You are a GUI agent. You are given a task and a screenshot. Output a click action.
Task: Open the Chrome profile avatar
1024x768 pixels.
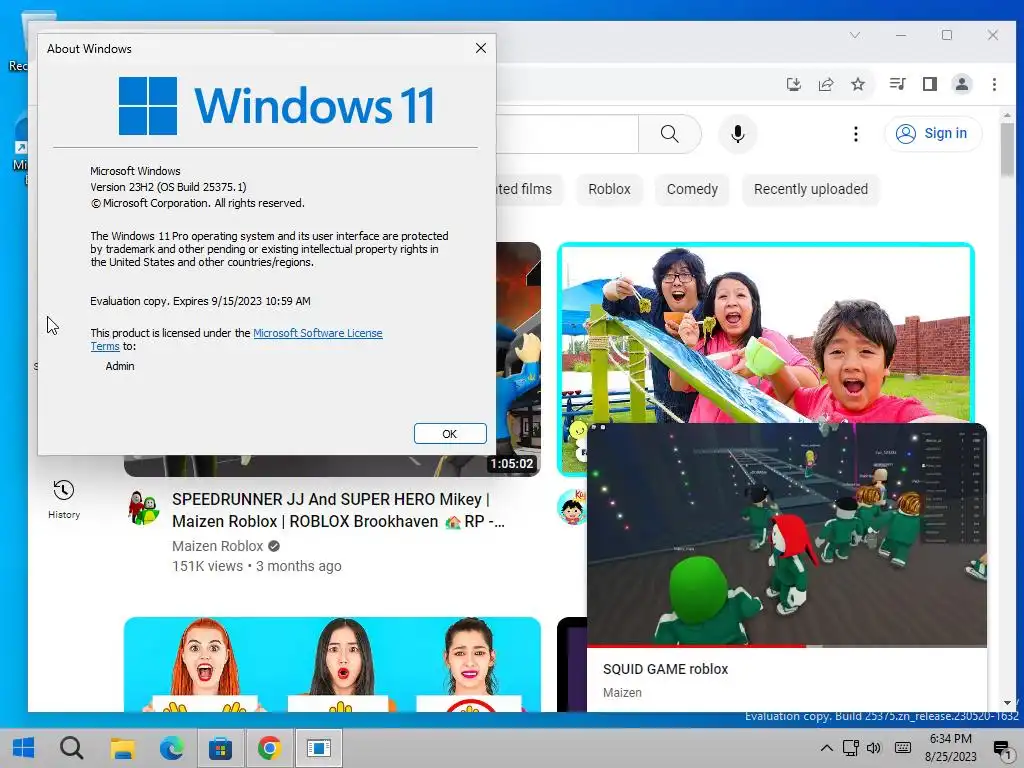click(x=962, y=84)
